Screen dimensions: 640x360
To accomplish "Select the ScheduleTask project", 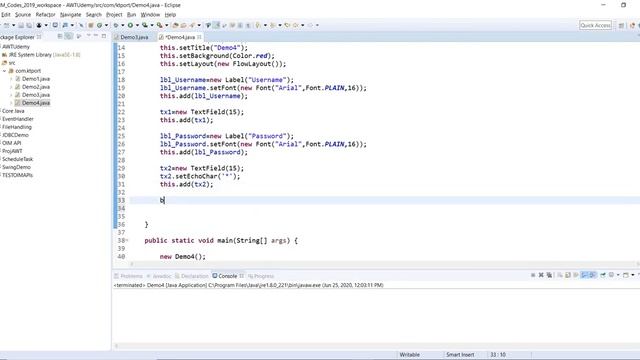I will tap(18, 159).
